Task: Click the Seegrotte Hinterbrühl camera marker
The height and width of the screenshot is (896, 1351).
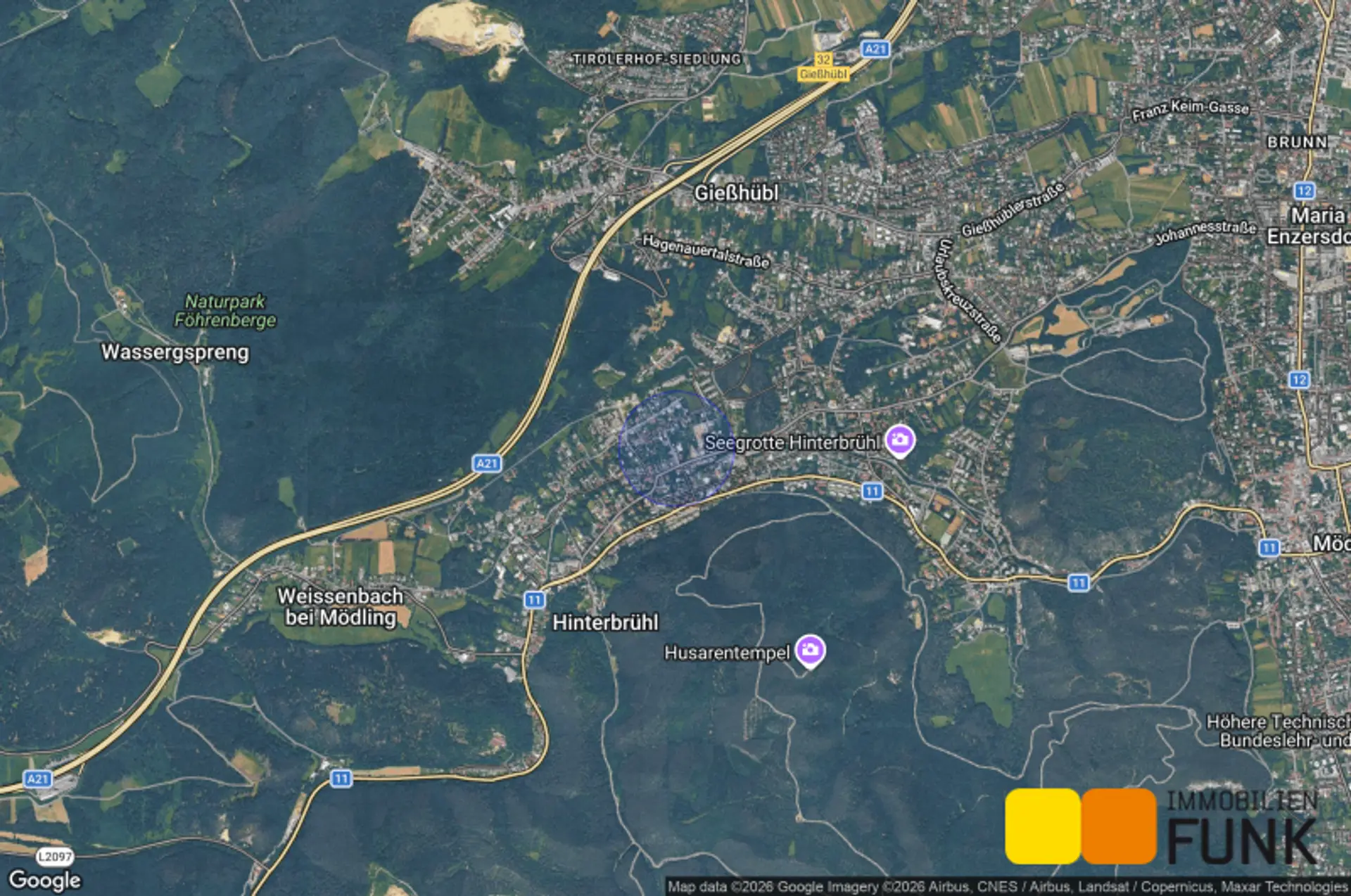Action: pos(899,441)
